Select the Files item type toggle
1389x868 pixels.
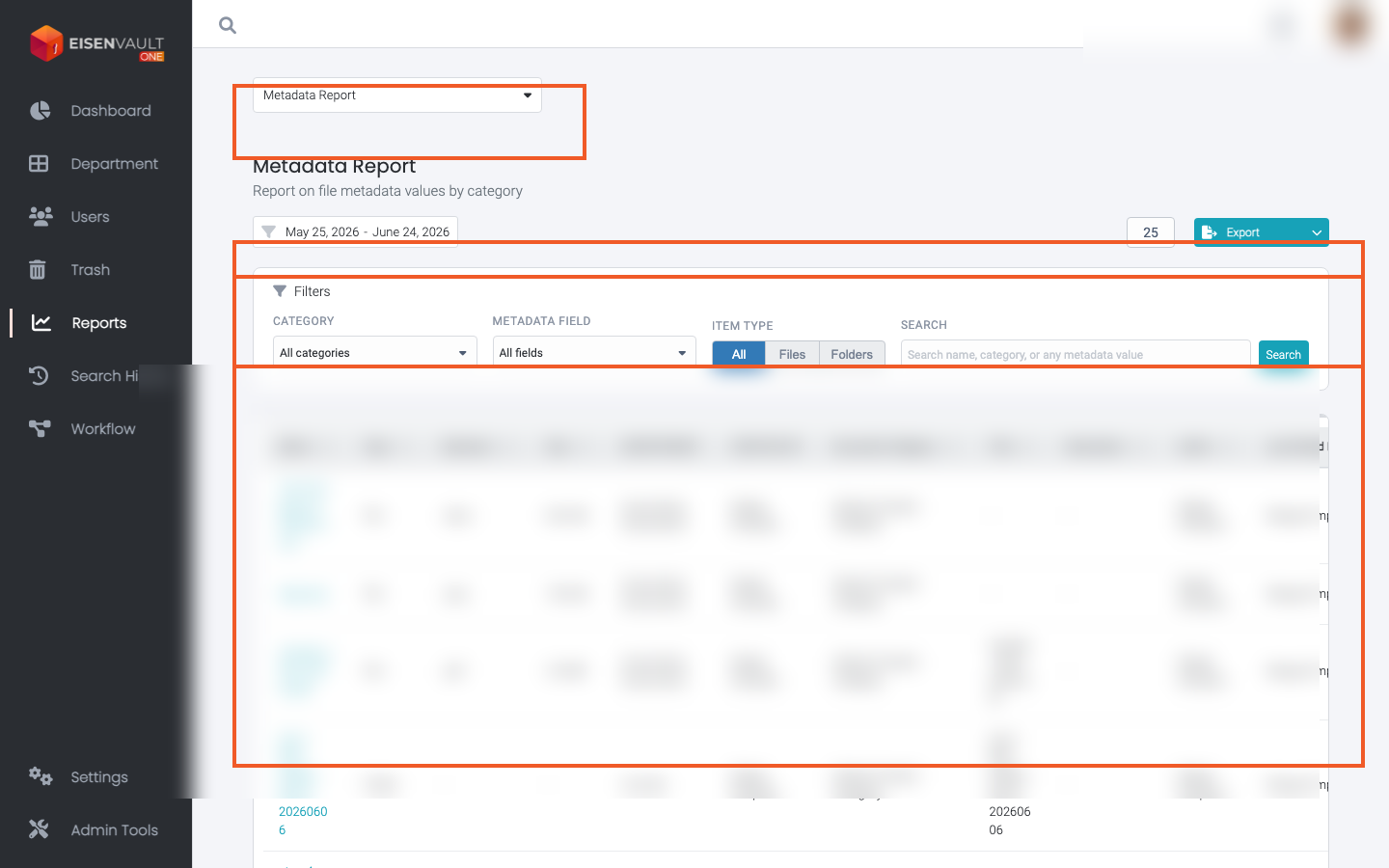(x=792, y=354)
